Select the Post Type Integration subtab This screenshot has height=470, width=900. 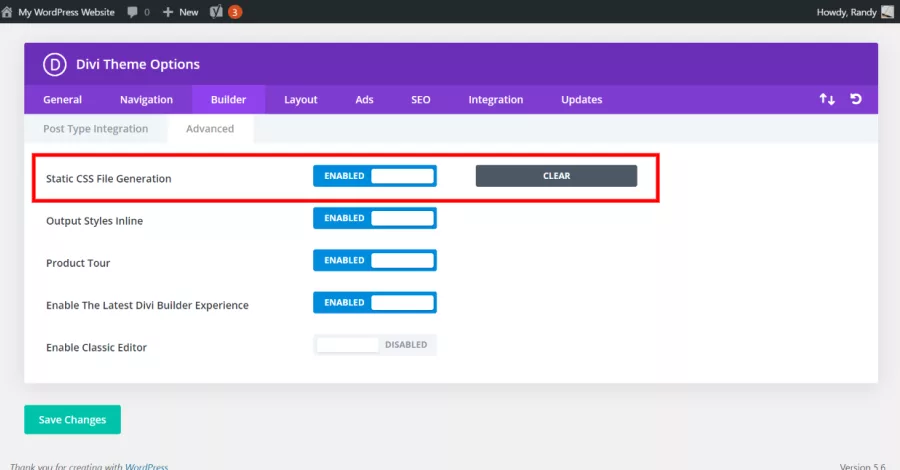[96, 129]
